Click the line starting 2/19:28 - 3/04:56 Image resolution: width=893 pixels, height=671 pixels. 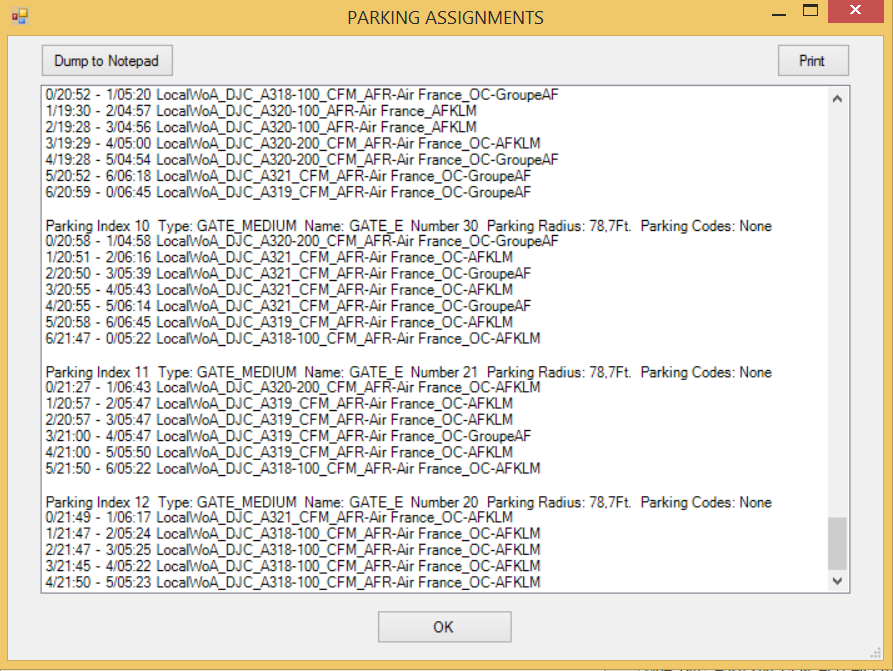261,127
